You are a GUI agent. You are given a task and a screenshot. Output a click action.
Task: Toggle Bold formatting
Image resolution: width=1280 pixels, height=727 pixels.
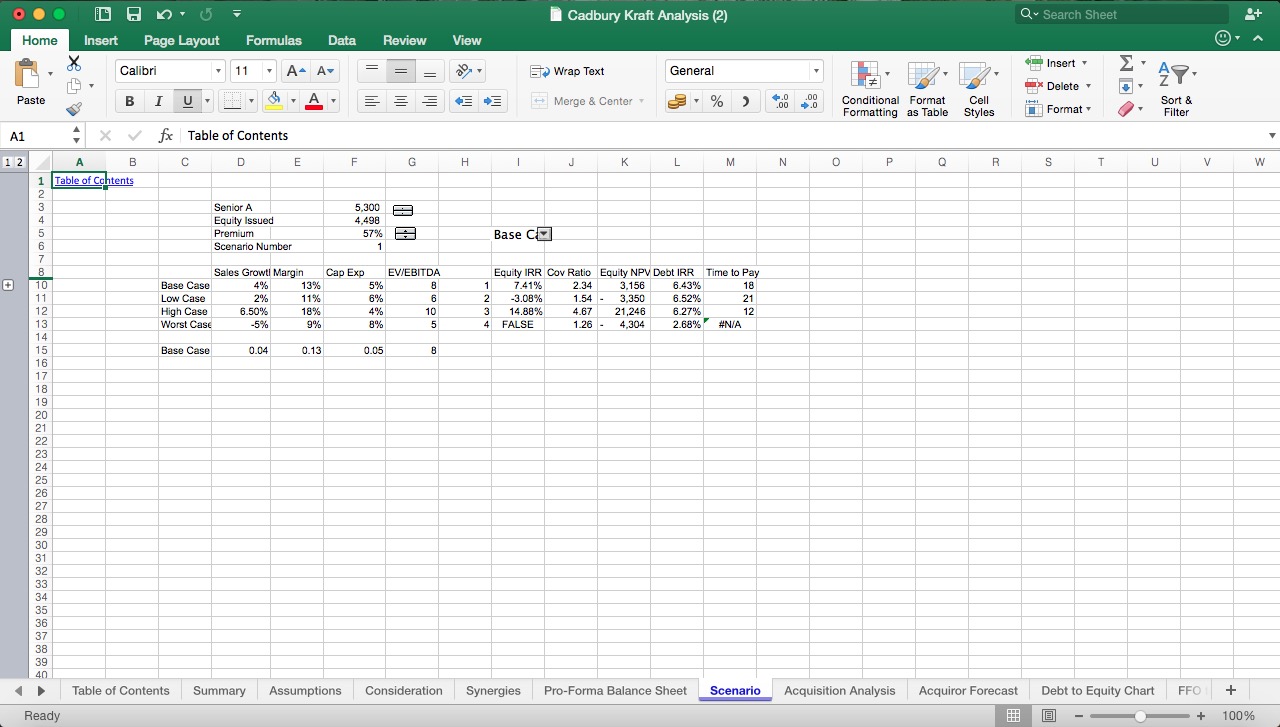pyautogui.click(x=130, y=101)
